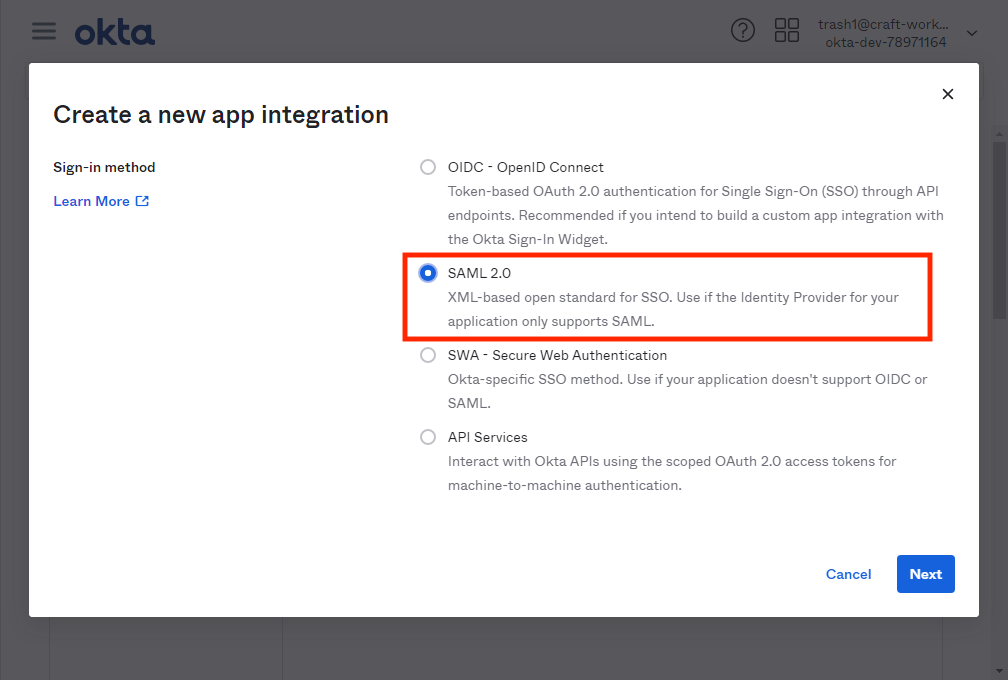Open the Learn More link
Screen dimensions: 1008x680
tap(101, 201)
